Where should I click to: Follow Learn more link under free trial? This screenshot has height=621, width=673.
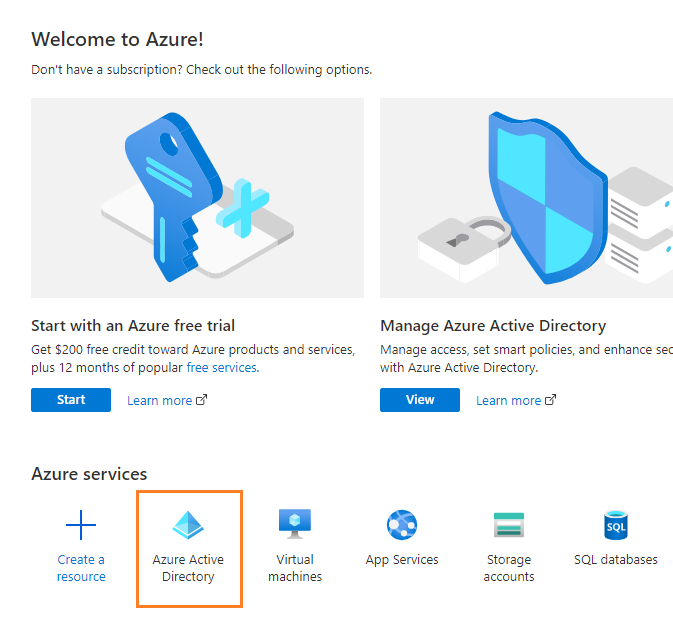pyautogui.click(x=159, y=400)
